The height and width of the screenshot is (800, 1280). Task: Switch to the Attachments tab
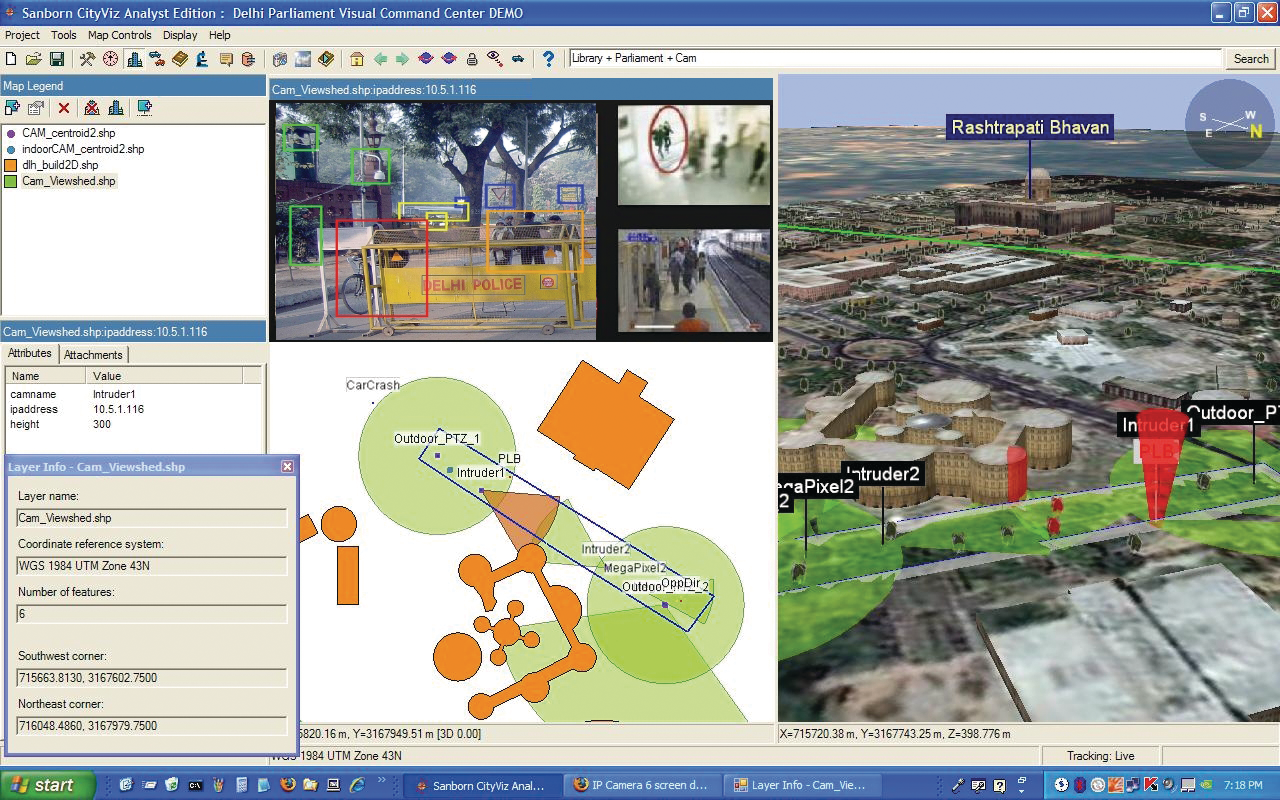click(x=93, y=355)
